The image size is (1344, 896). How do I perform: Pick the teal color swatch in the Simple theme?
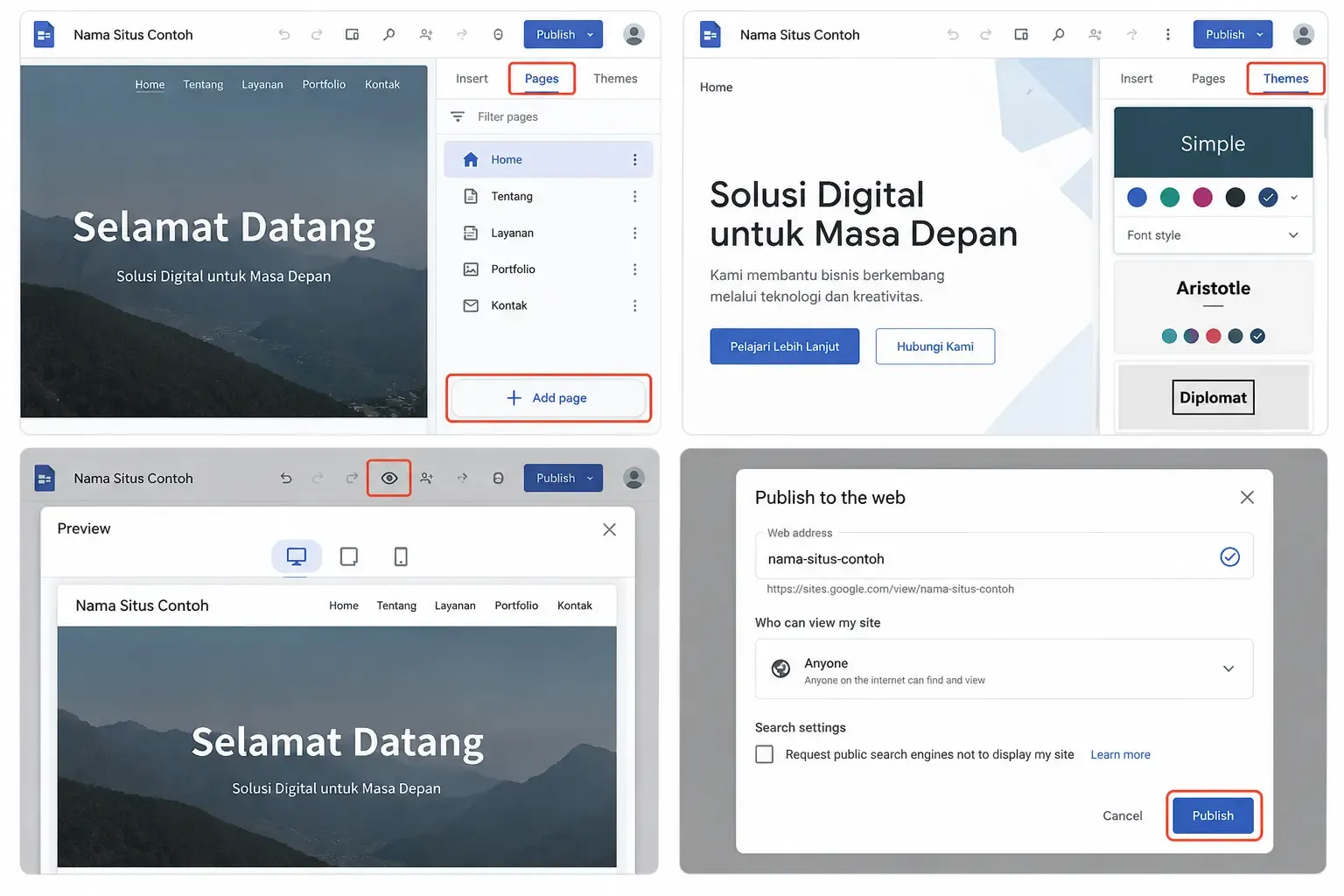1170,198
